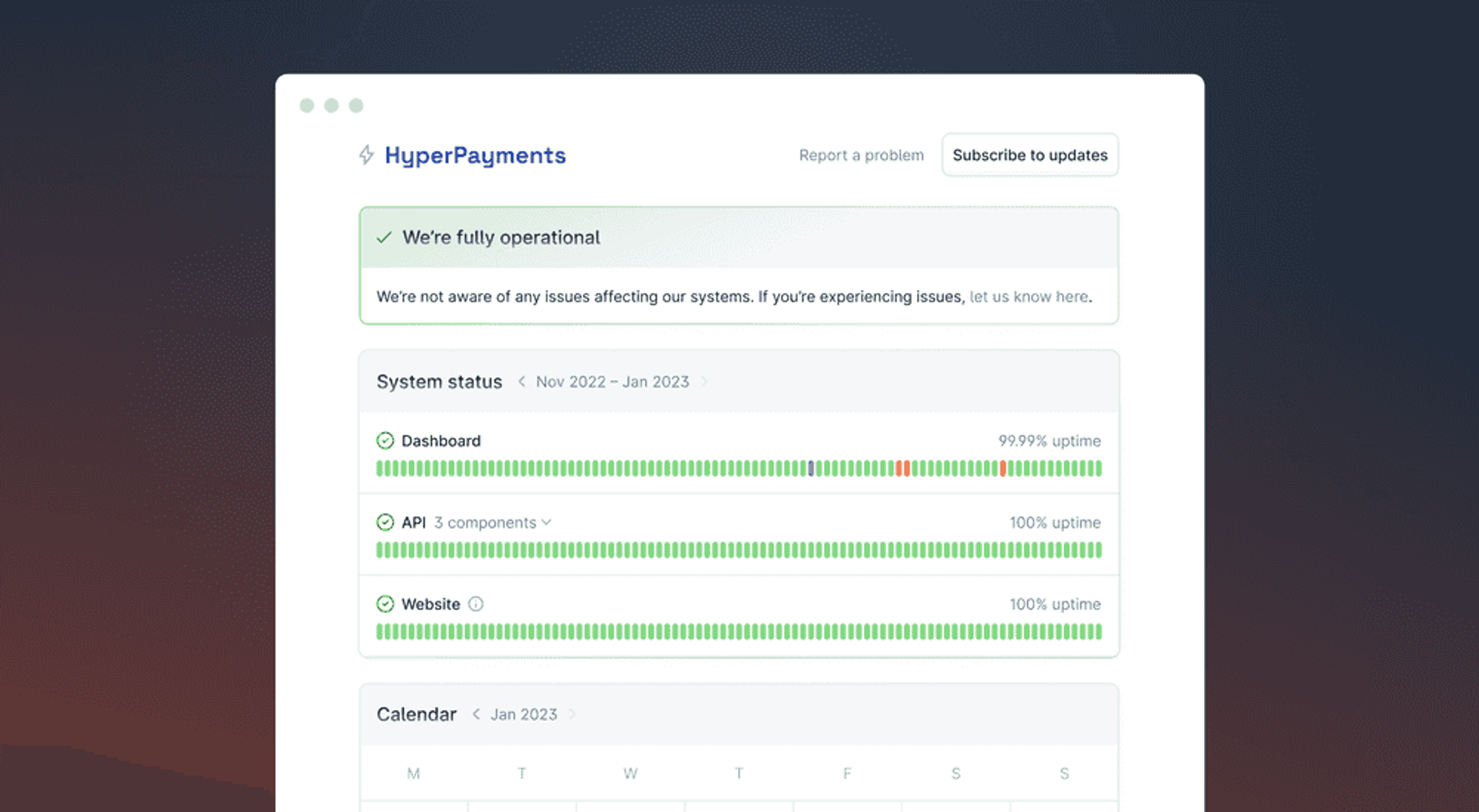Click the 3 components chevron arrow
The width and height of the screenshot is (1479, 812).
pos(546,523)
